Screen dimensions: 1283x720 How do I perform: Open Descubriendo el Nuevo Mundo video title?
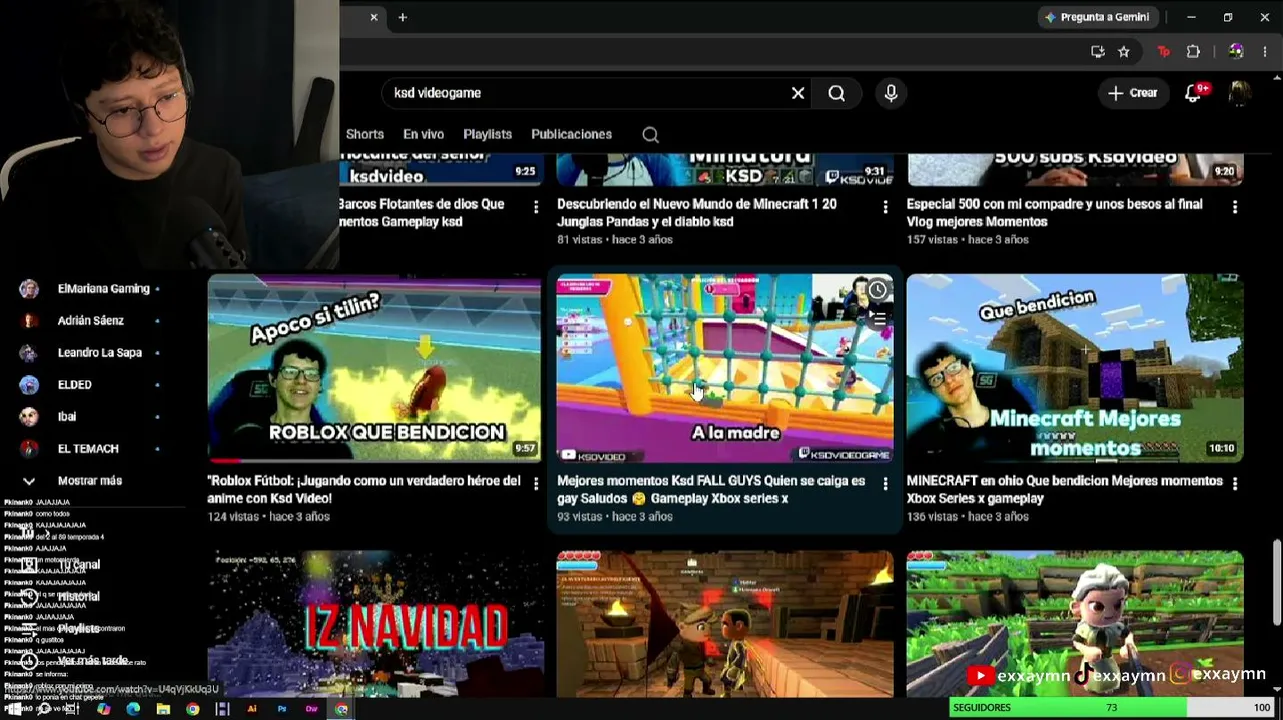[x=697, y=213]
